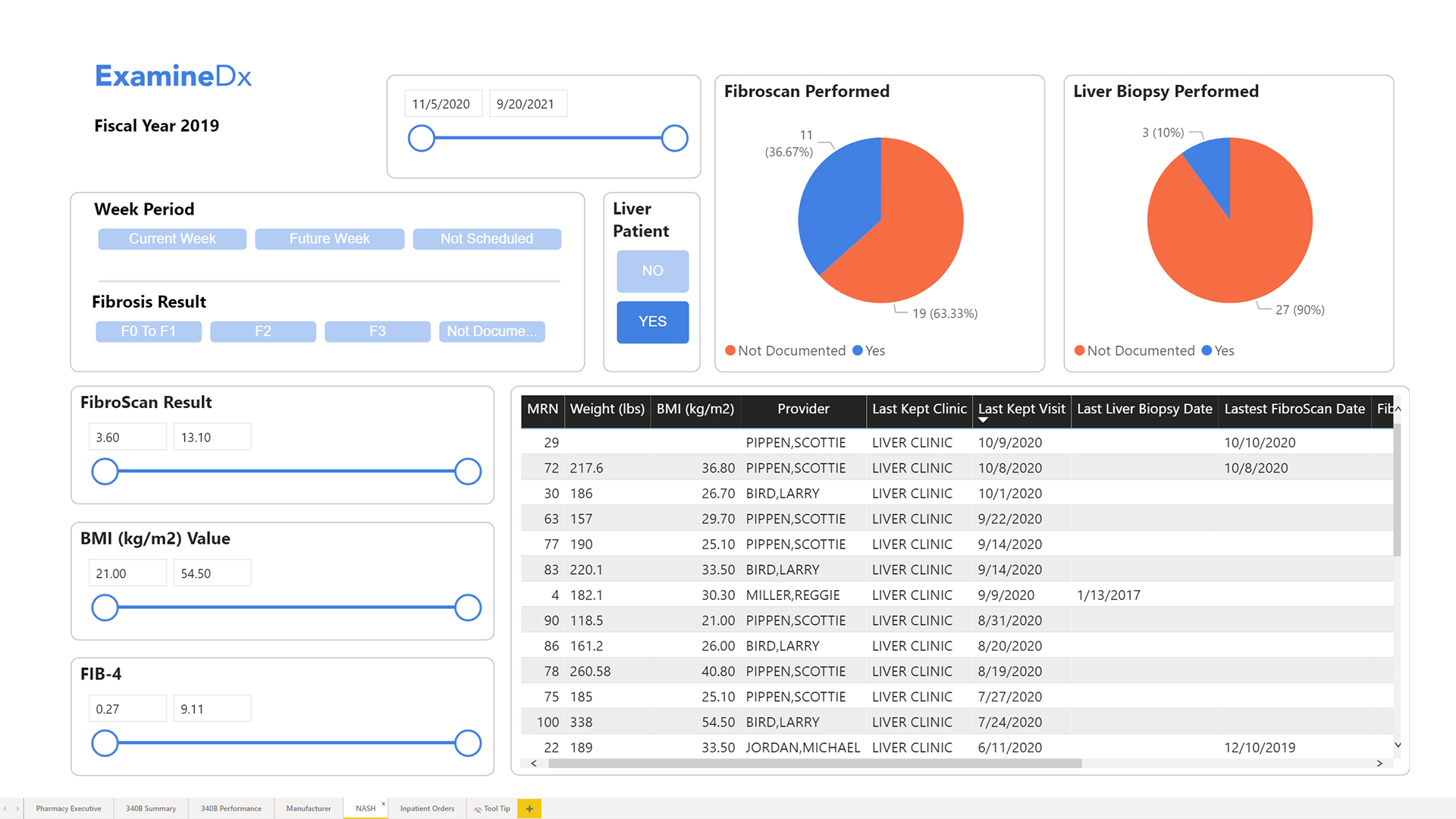Switch to the Inpatient Orders tab
The width and height of the screenshot is (1456, 819).
click(x=427, y=808)
